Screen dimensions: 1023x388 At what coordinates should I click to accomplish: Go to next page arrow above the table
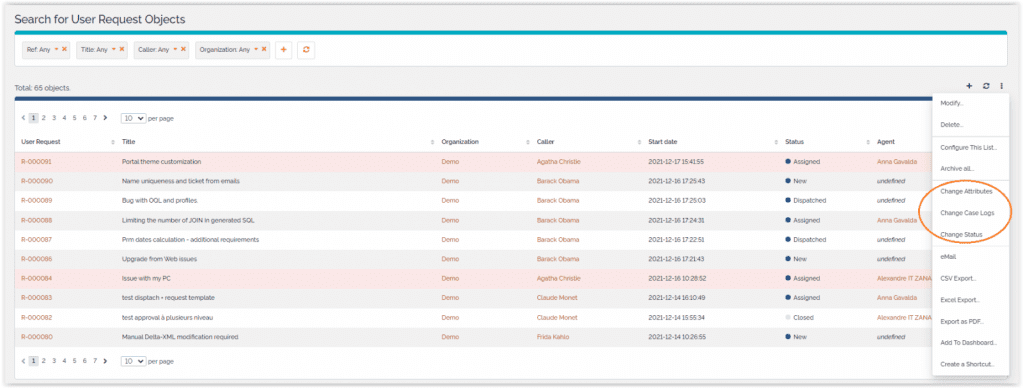tap(106, 118)
